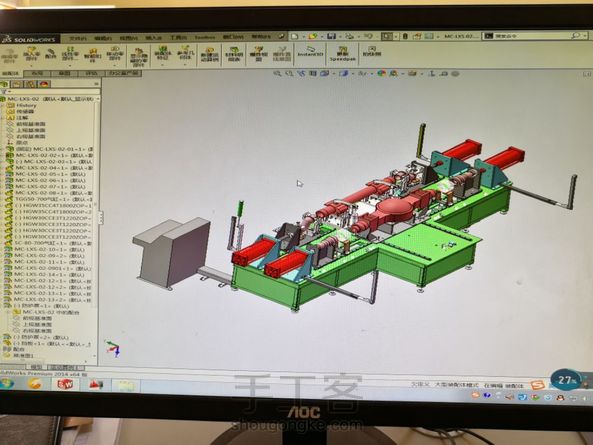The width and height of the screenshot is (593, 445).
Task: Select MC-LXS-02-10 in the feature tree
Action: tap(48, 250)
